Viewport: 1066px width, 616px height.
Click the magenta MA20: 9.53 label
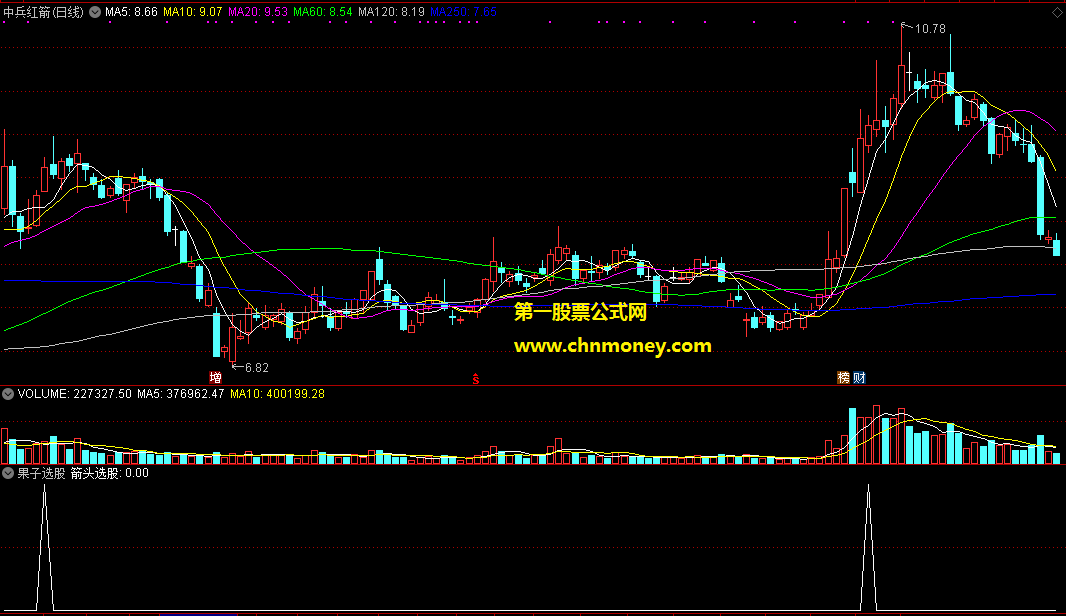258,12
